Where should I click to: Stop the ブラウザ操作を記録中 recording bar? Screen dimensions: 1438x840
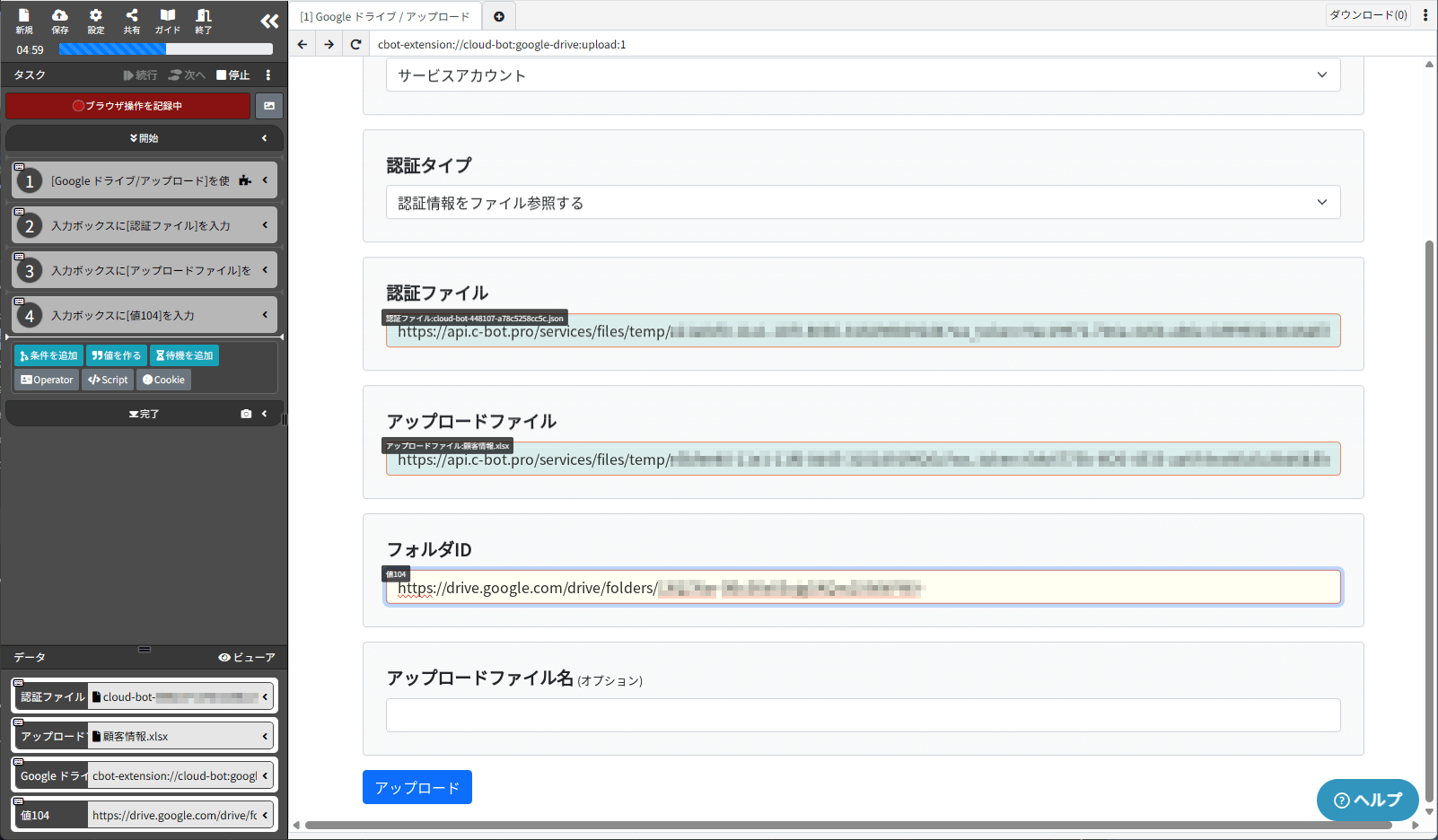click(128, 106)
